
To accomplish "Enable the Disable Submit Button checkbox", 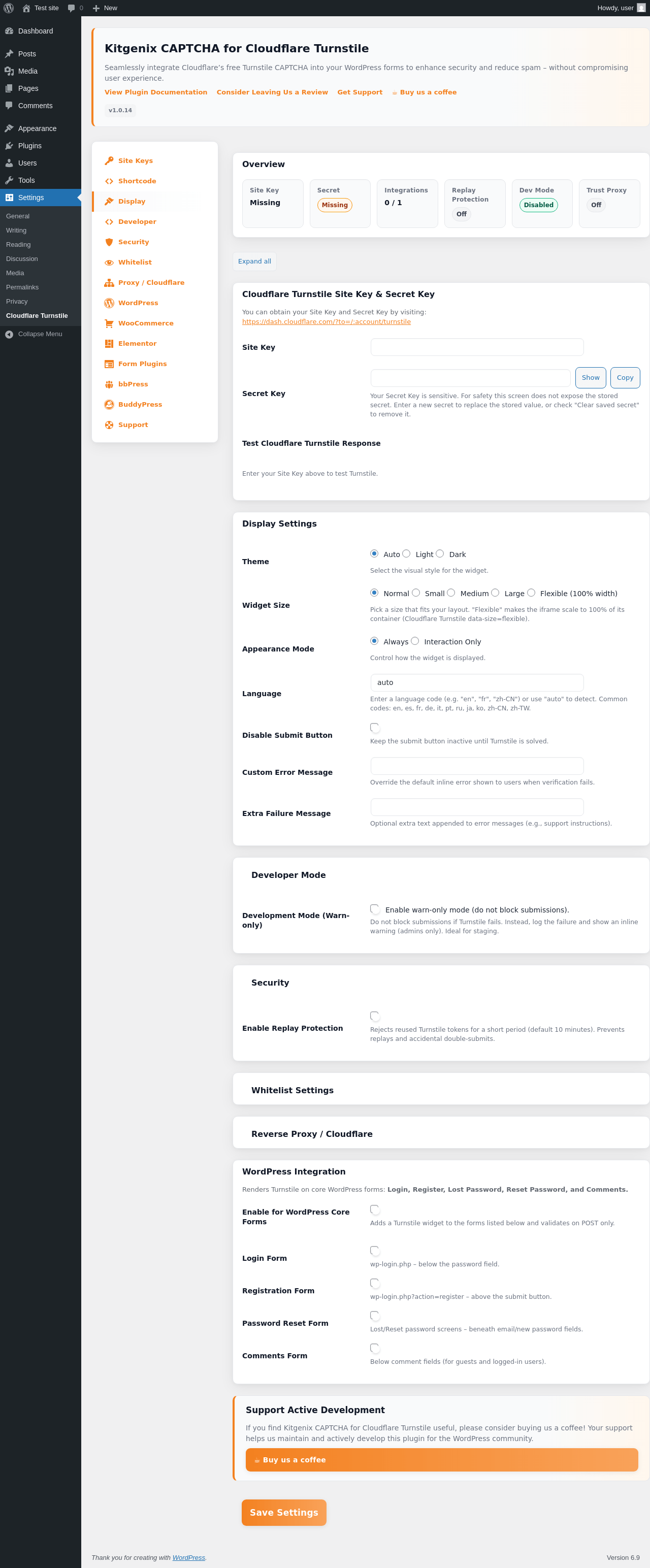I will (x=375, y=728).
